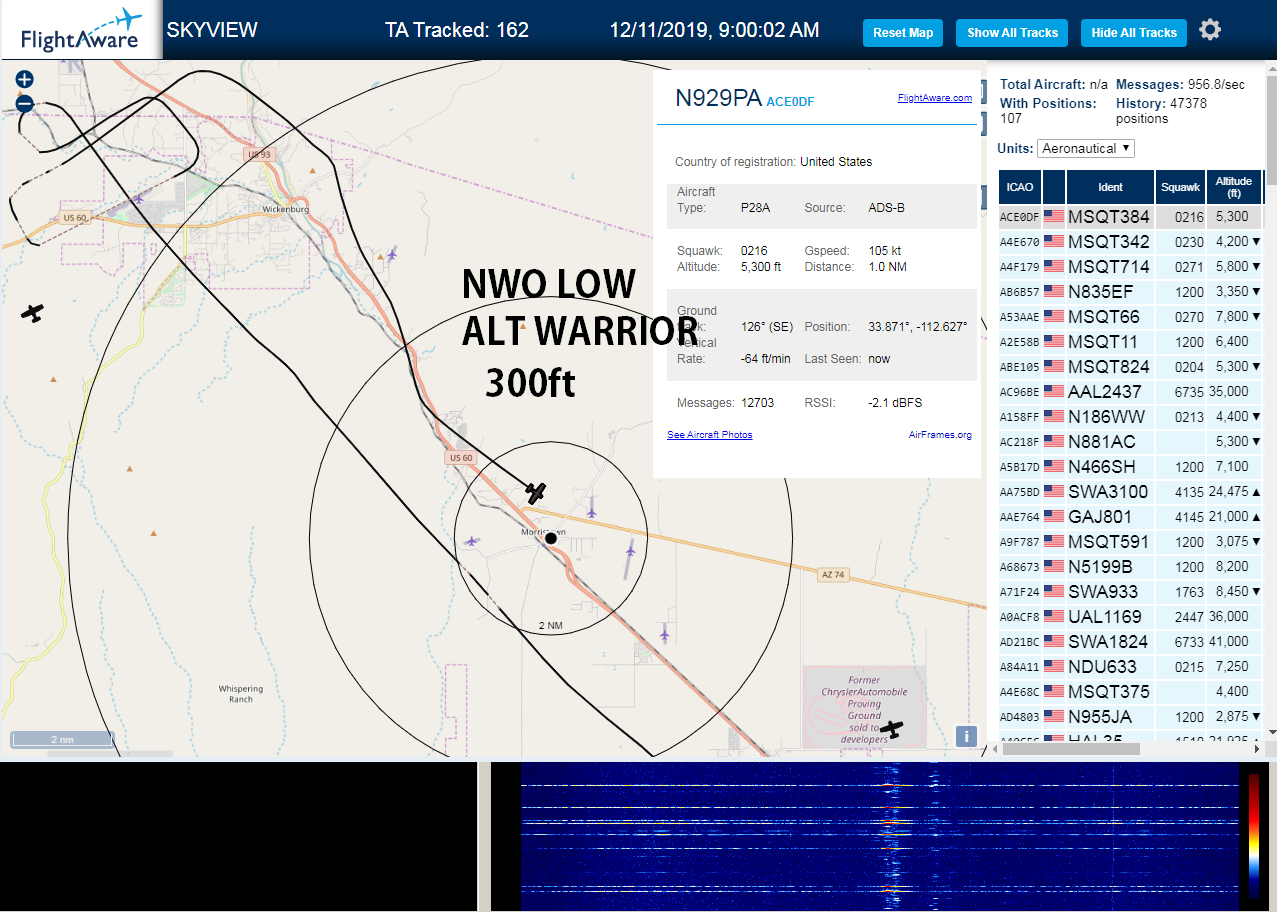
Task: Show all aircraft tracks
Action: [x=1012, y=33]
